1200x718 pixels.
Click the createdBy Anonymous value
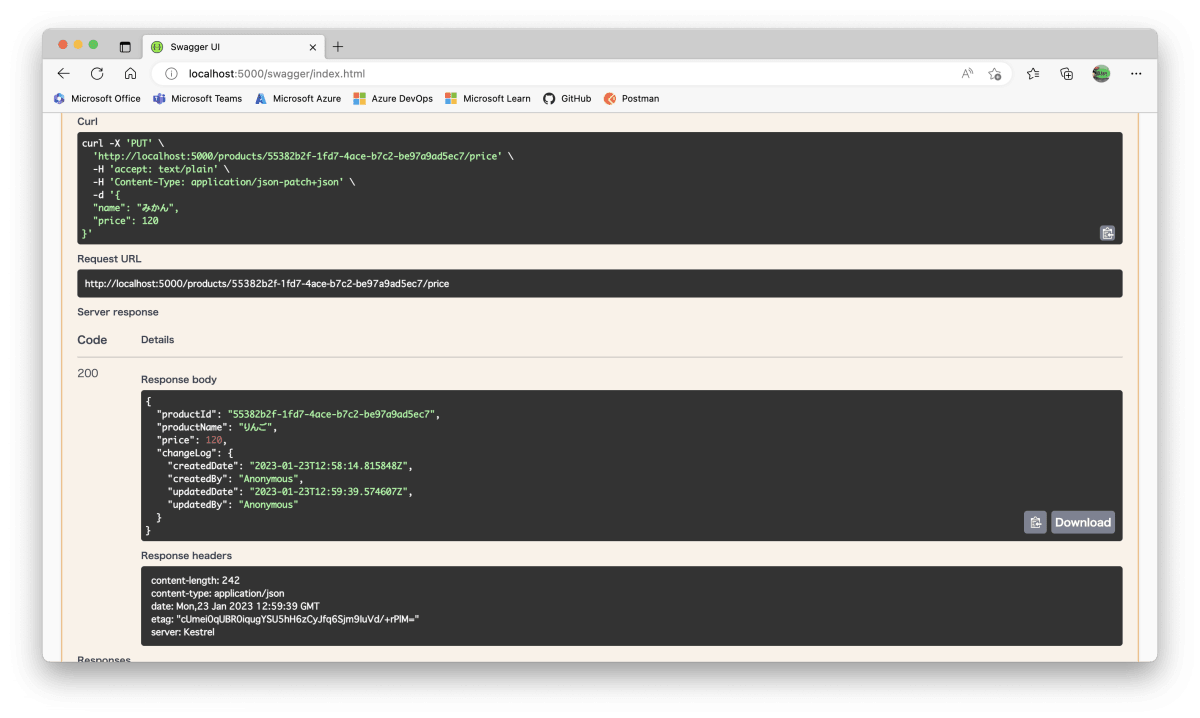(270, 479)
